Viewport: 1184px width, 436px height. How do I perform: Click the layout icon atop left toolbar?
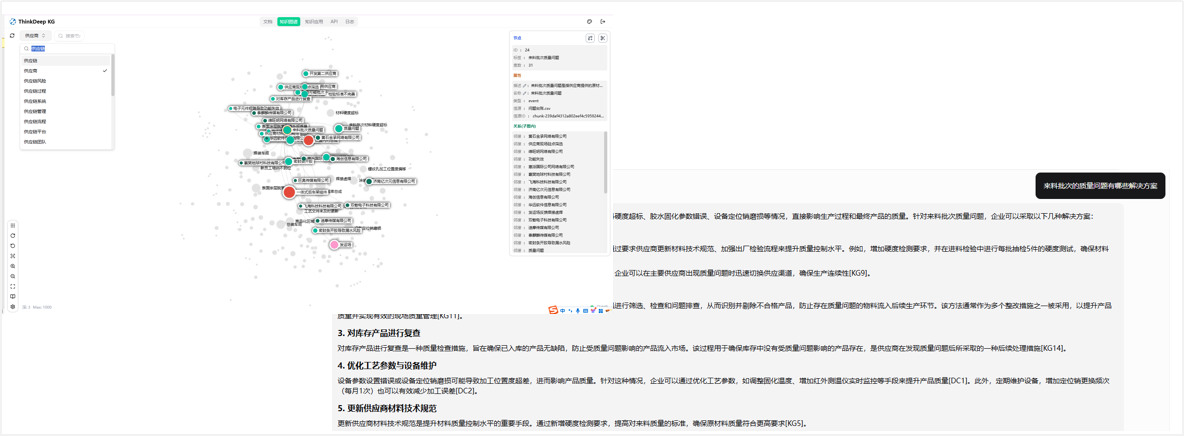[x=13, y=226]
